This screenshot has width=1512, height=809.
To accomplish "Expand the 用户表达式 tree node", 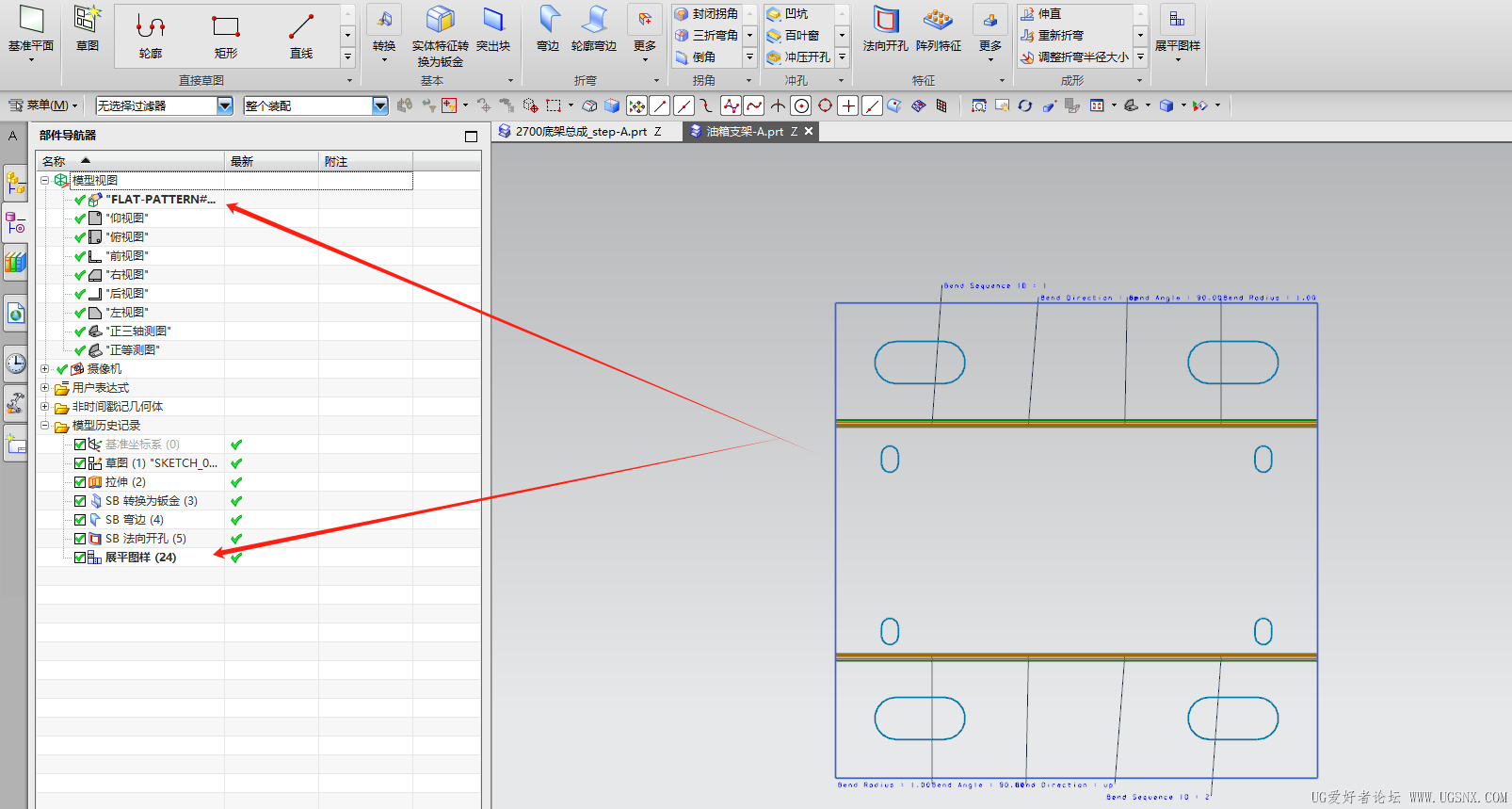I will point(44,387).
